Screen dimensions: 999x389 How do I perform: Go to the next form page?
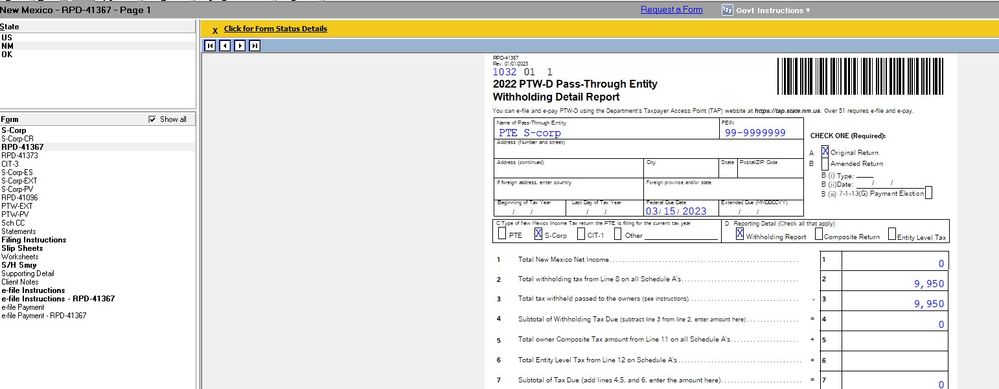click(240, 45)
